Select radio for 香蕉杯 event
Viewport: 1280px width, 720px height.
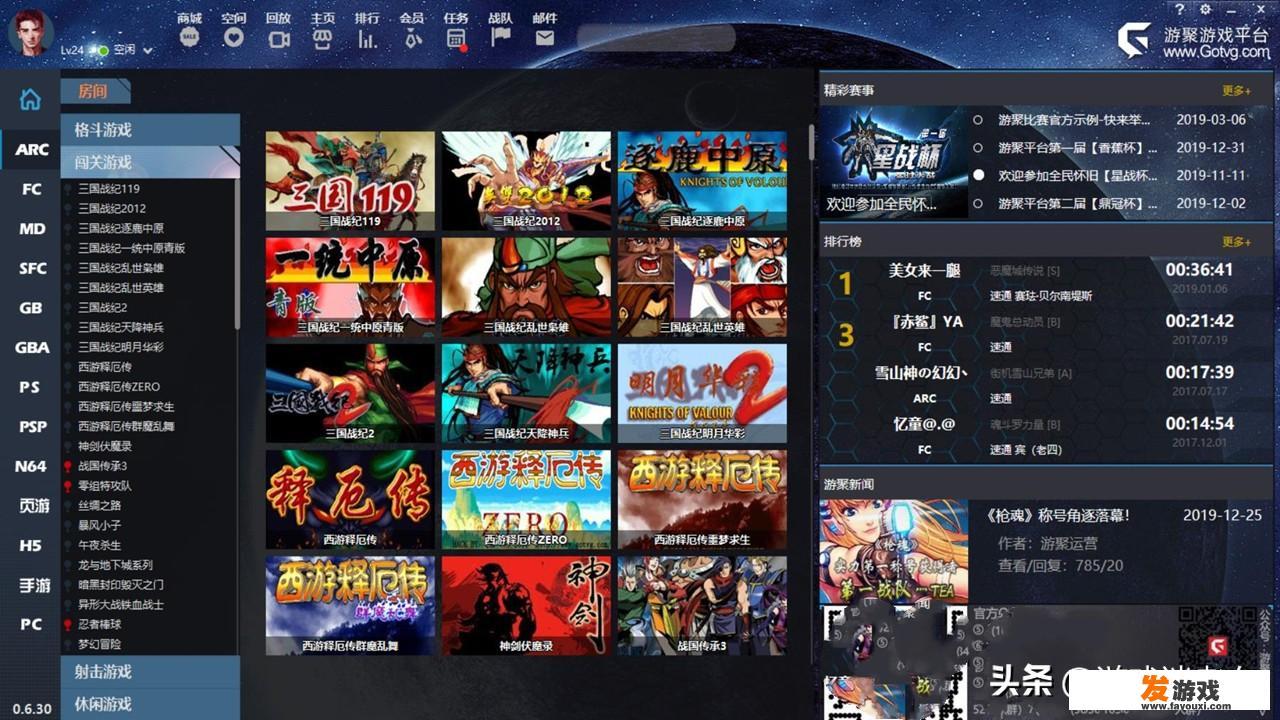point(978,148)
